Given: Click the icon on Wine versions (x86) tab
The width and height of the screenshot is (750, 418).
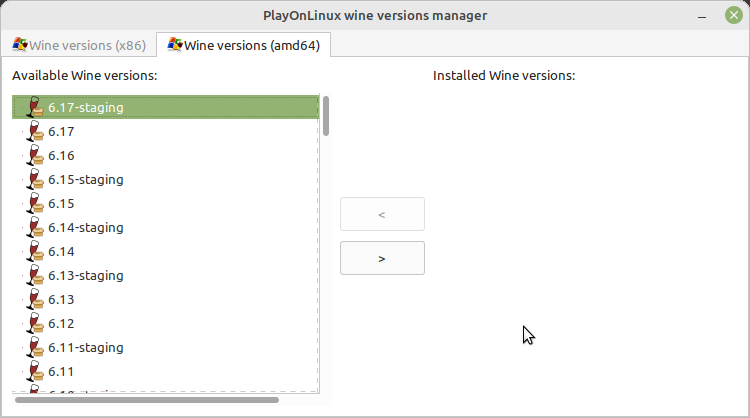Looking at the screenshot, I should [20, 45].
